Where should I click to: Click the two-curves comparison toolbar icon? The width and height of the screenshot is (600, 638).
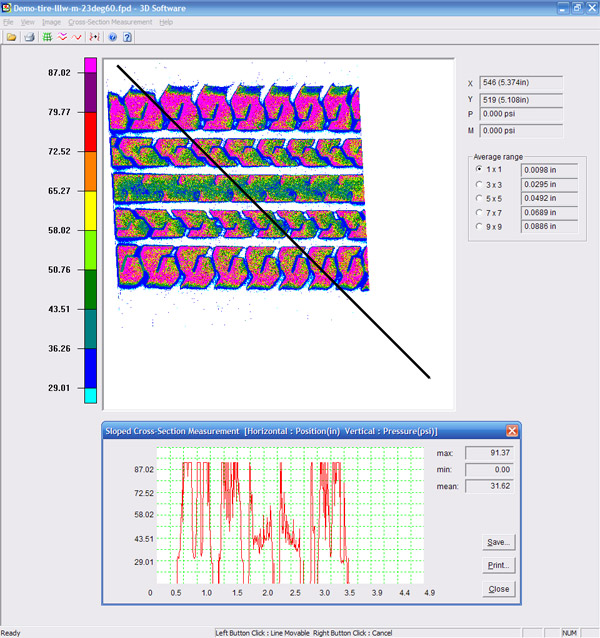pyautogui.click(x=94, y=37)
